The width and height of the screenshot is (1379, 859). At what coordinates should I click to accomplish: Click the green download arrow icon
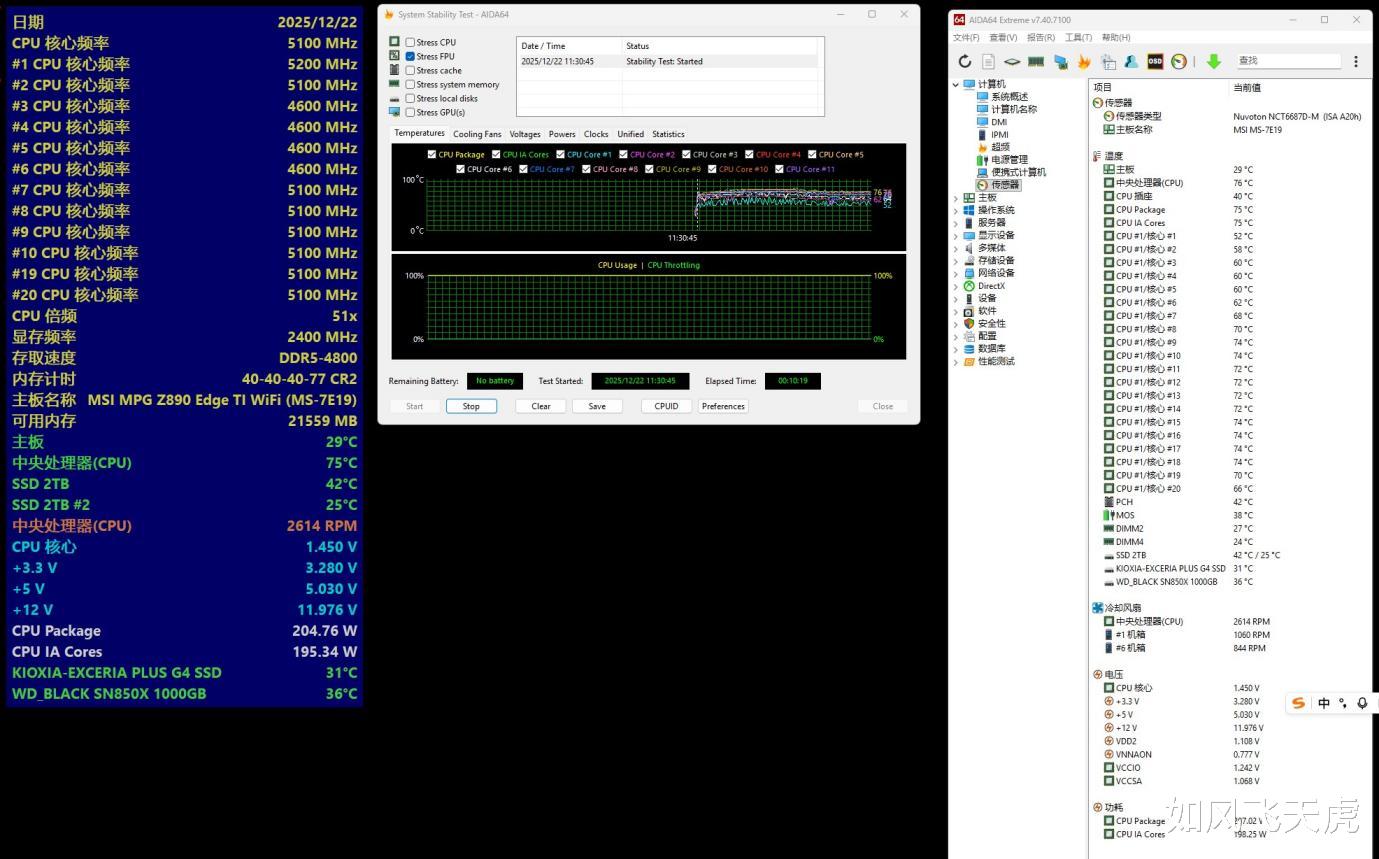tap(1213, 61)
